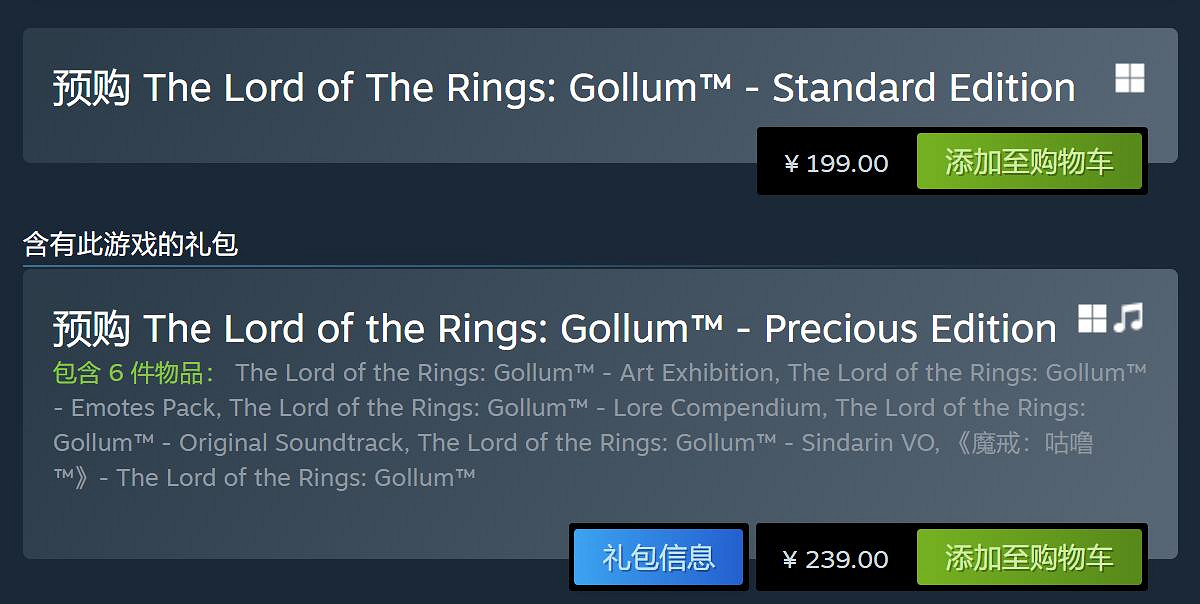1200x604 pixels.
Task: Open the 礼包信息 bundle information
Action: click(658, 558)
